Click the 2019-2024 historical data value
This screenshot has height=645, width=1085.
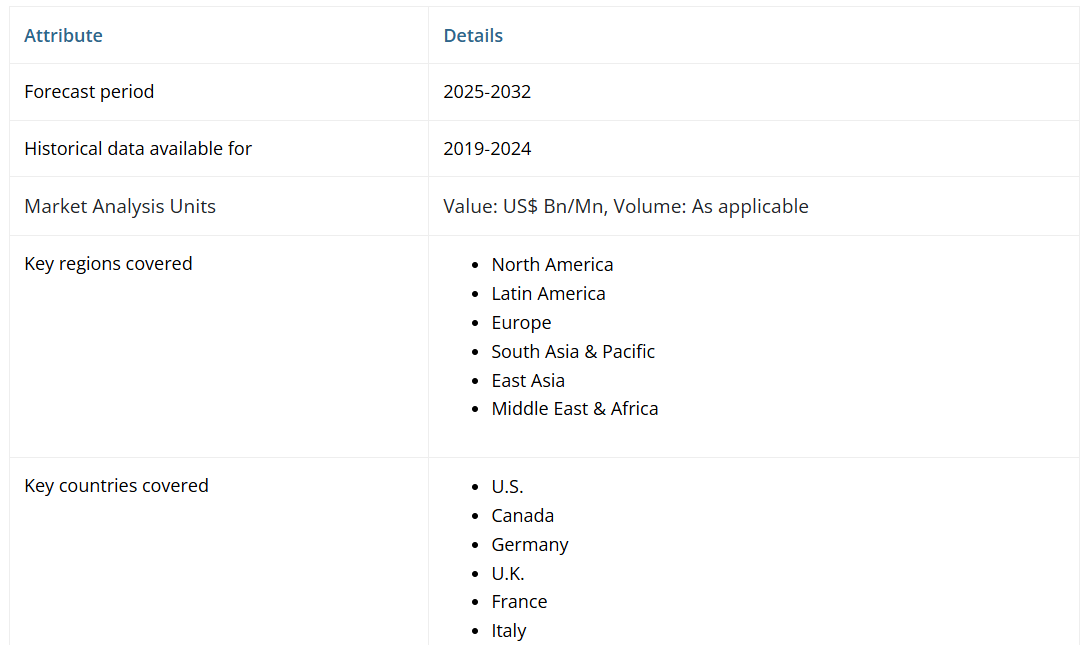487,149
